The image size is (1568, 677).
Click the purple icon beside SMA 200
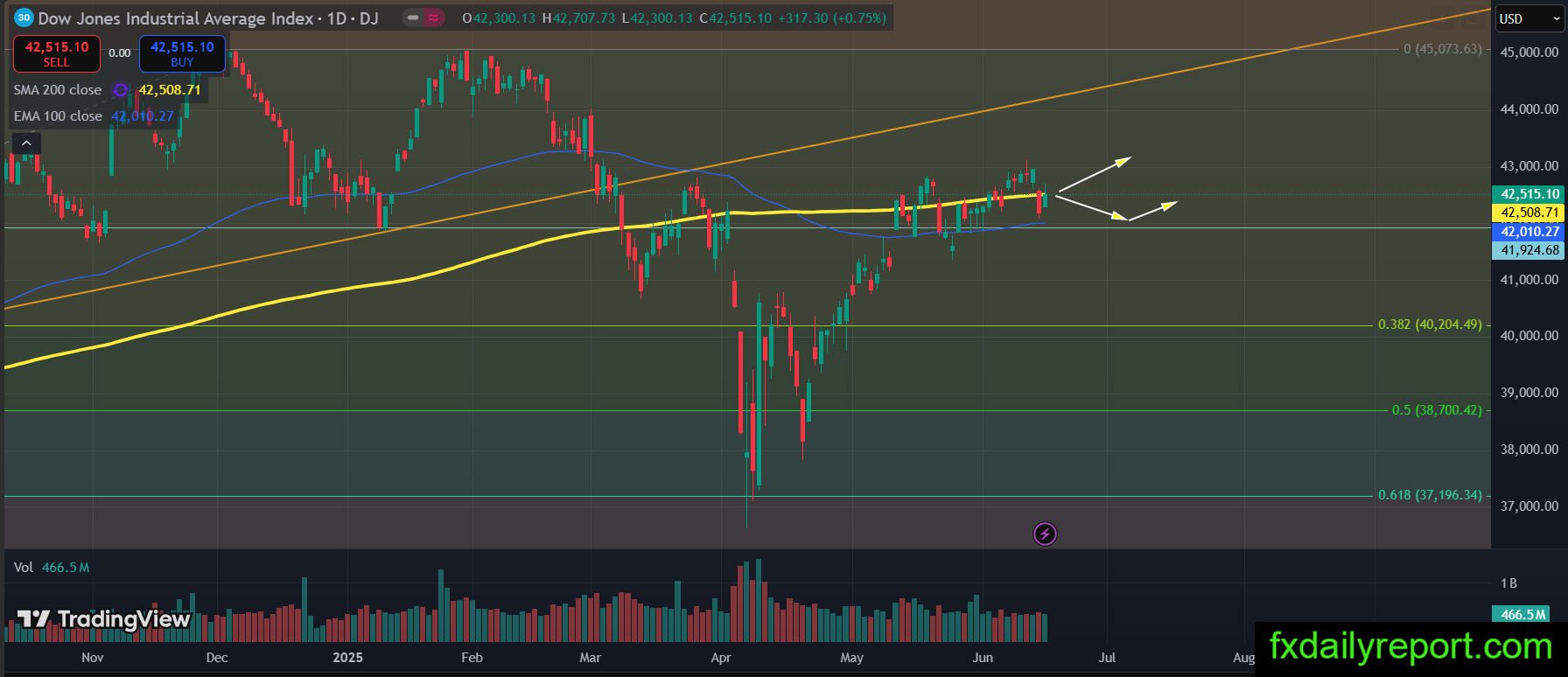pyautogui.click(x=121, y=90)
